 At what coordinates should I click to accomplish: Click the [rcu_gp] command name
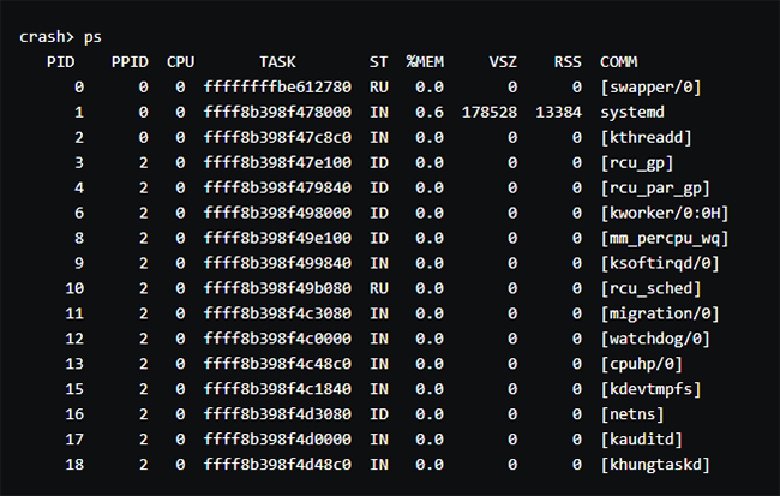(637, 163)
